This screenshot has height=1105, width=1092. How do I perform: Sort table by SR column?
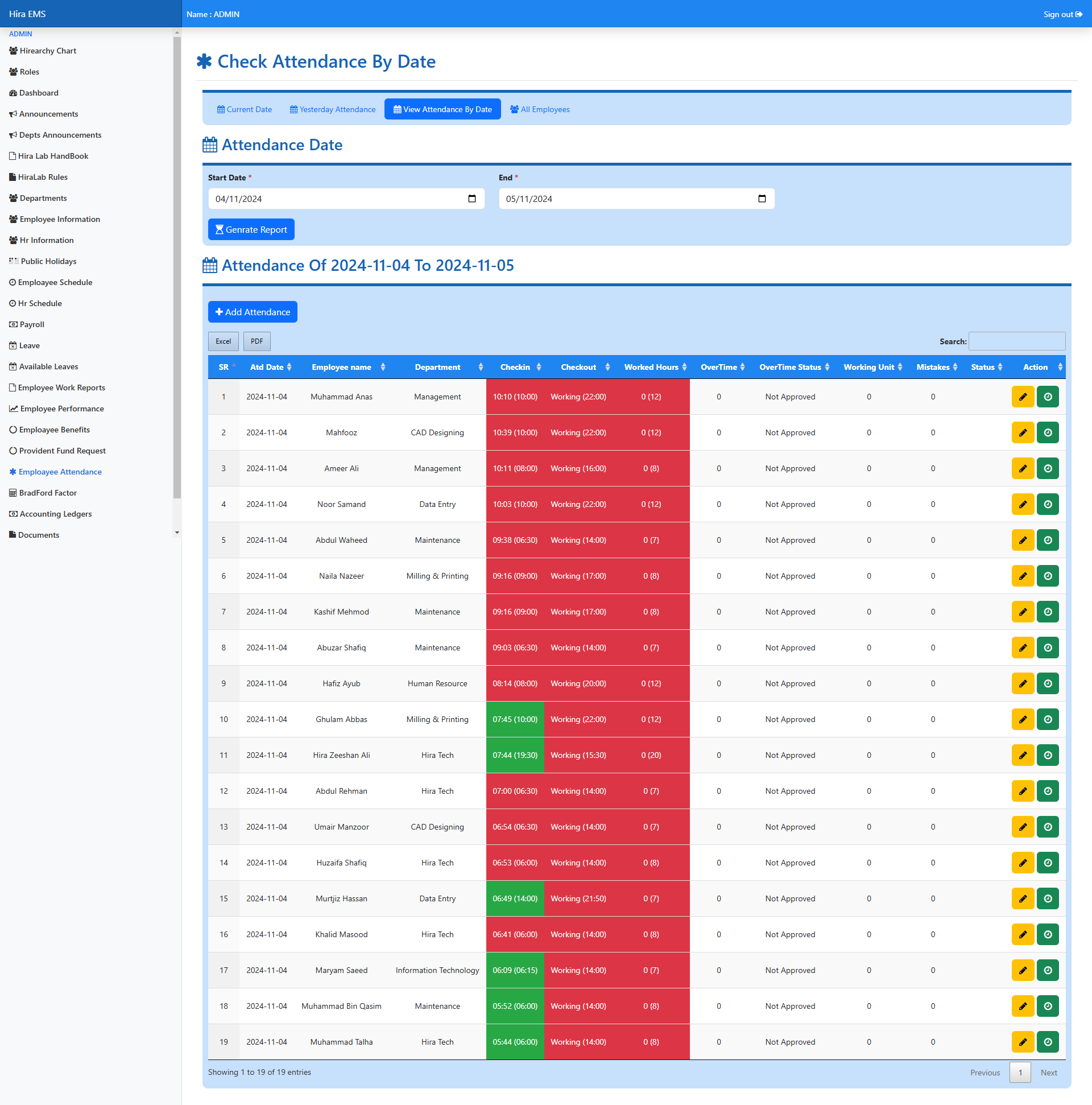(x=224, y=367)
